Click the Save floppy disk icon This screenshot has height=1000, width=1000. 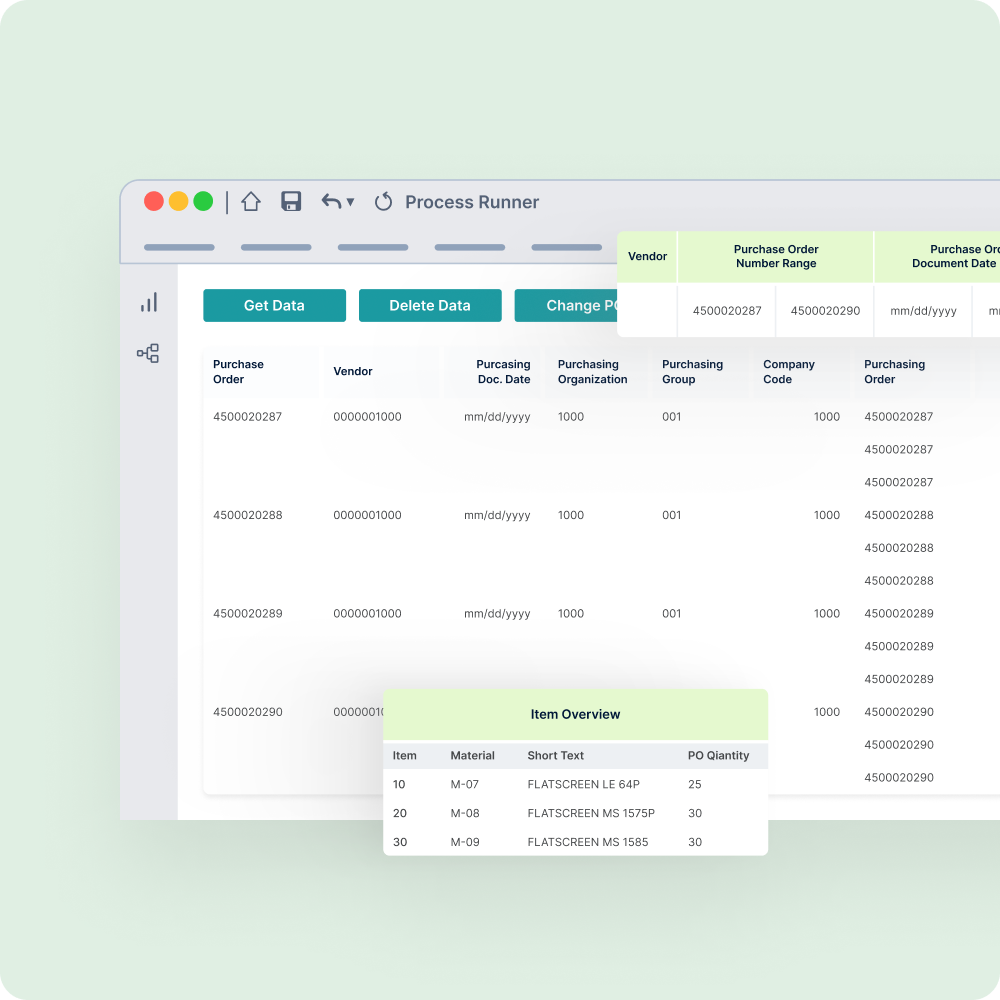click(291, 202)
